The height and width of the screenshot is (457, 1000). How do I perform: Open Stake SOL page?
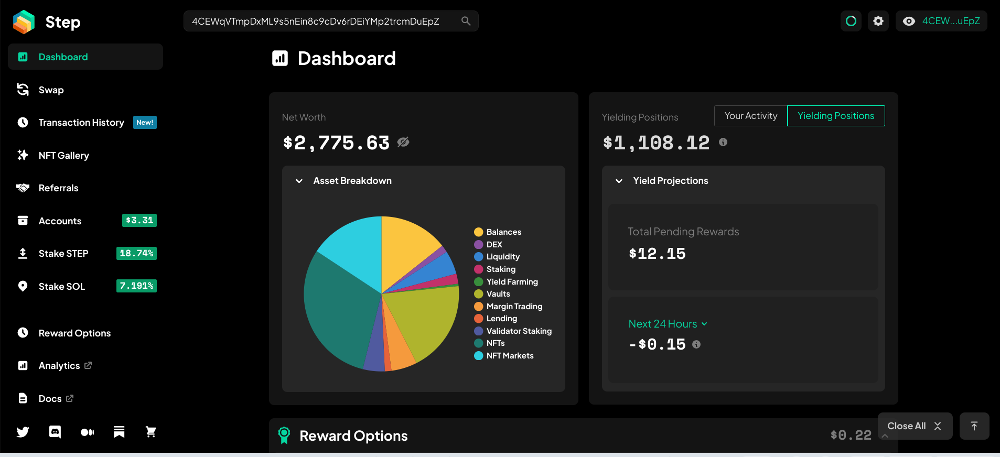point(61,286)
